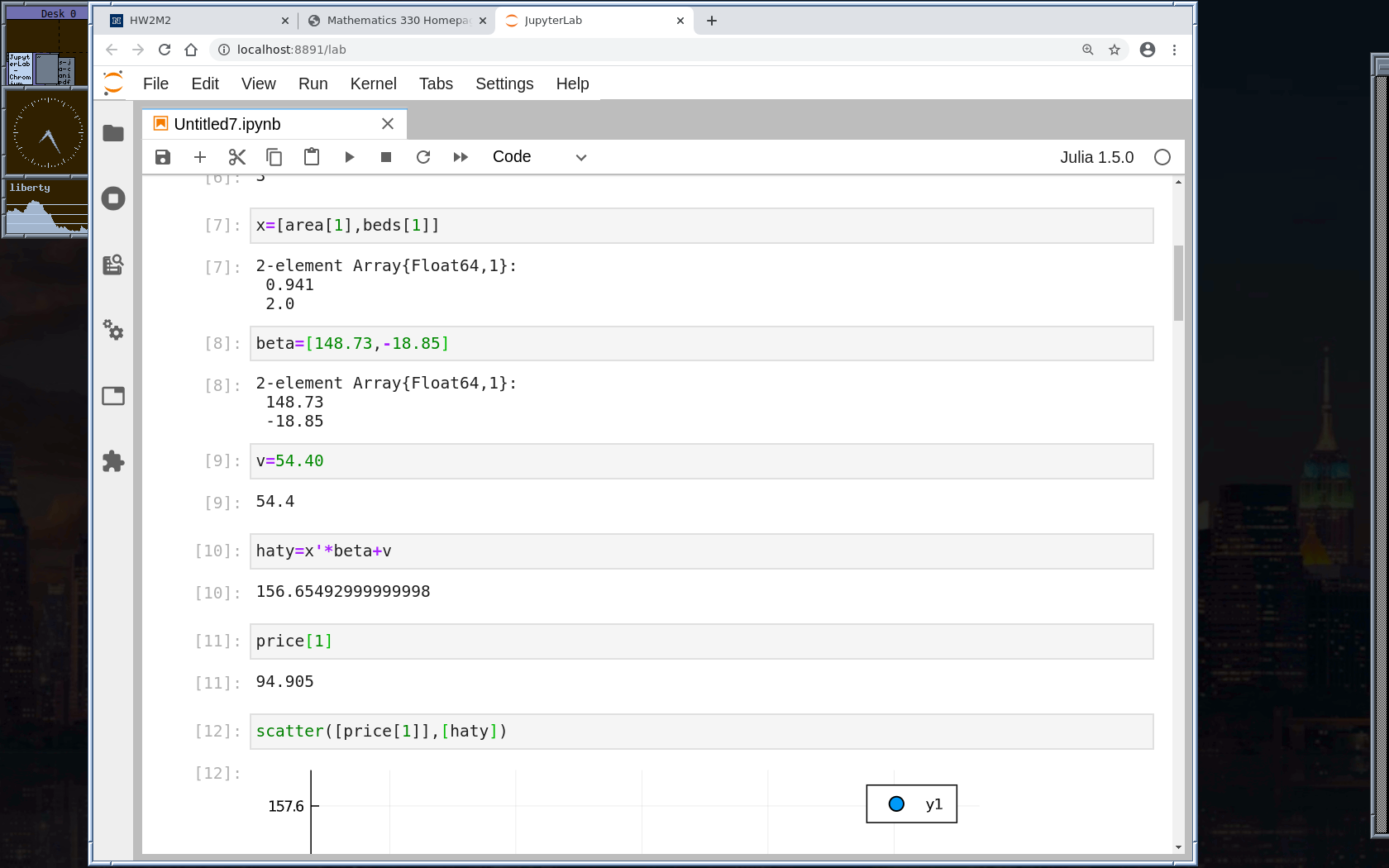
Task: Open the Kernel menu
Action: 373,83
